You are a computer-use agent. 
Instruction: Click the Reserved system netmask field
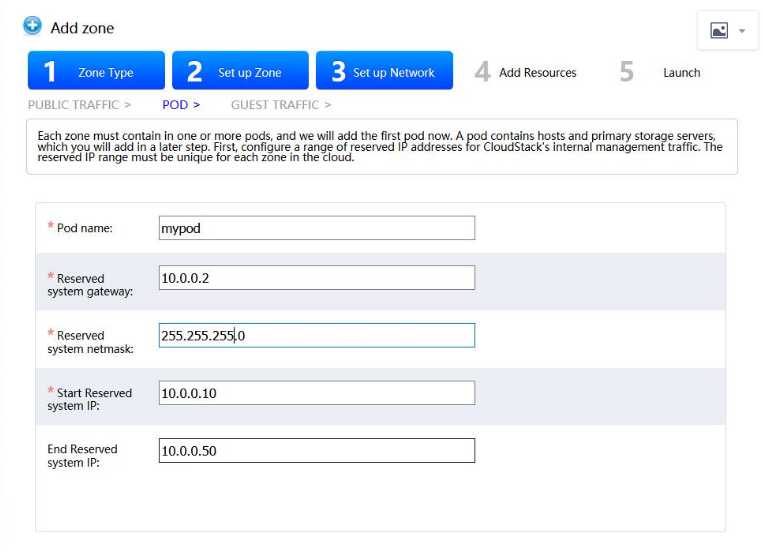click(x=317, y=335)
